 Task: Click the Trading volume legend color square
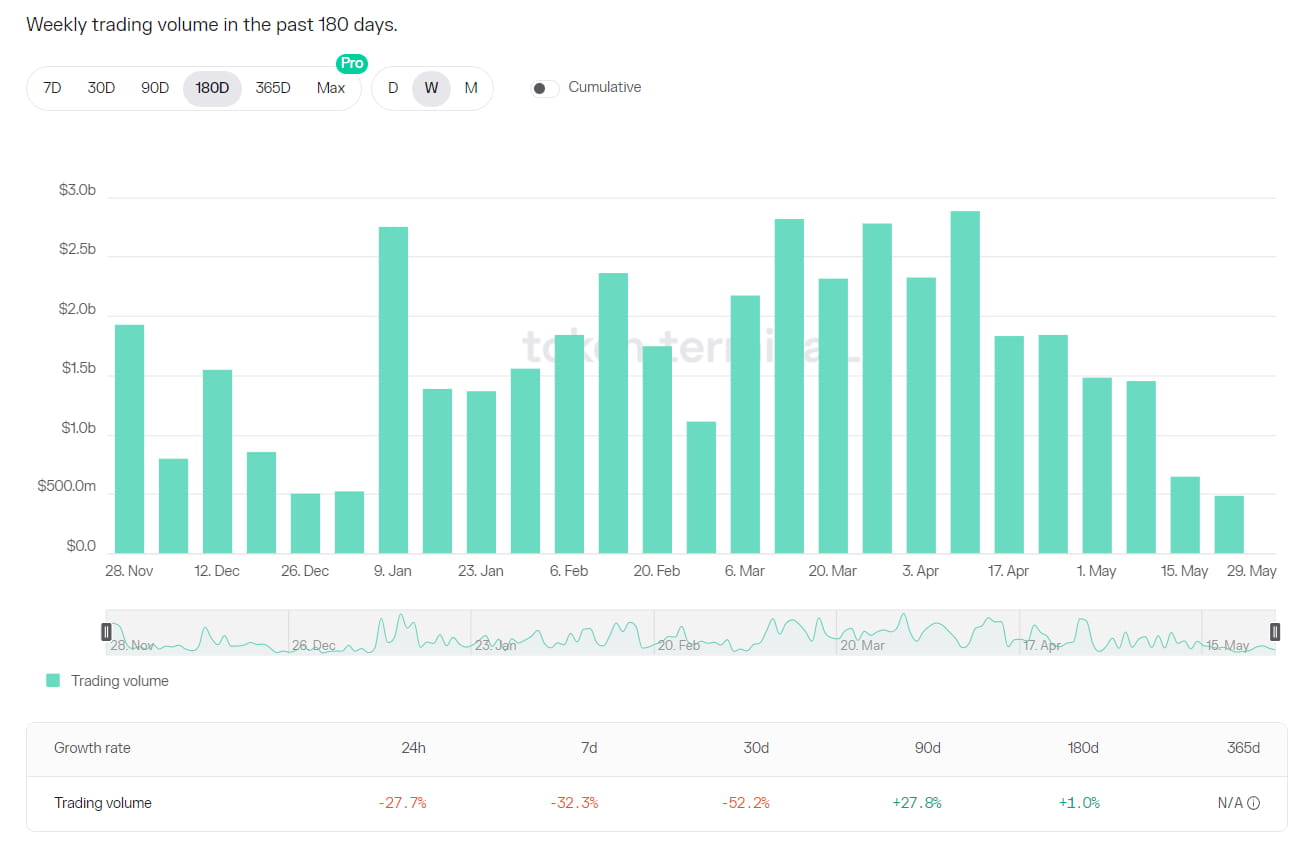pyautogui.click(x=53, y=681)
